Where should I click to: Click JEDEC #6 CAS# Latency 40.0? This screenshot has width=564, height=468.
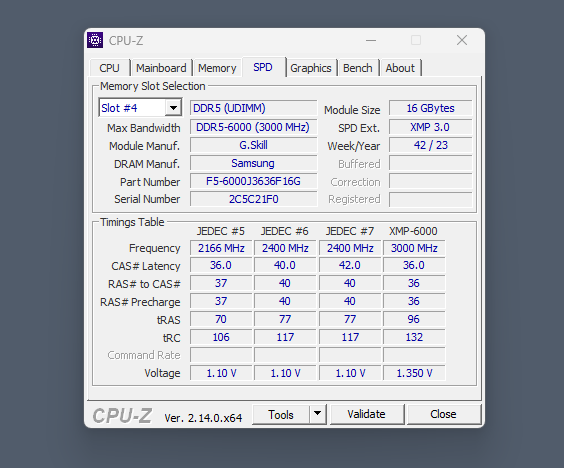(285, 265)
